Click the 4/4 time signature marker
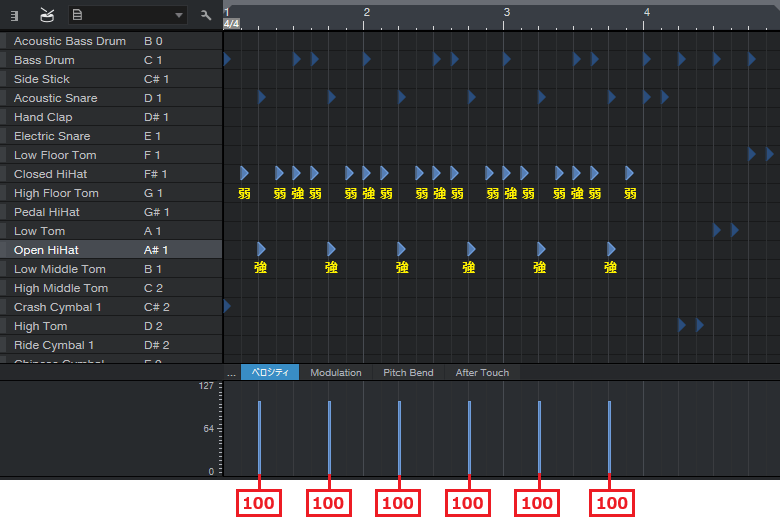This screenshot has height=520, width=780. [x=231, y=23]
